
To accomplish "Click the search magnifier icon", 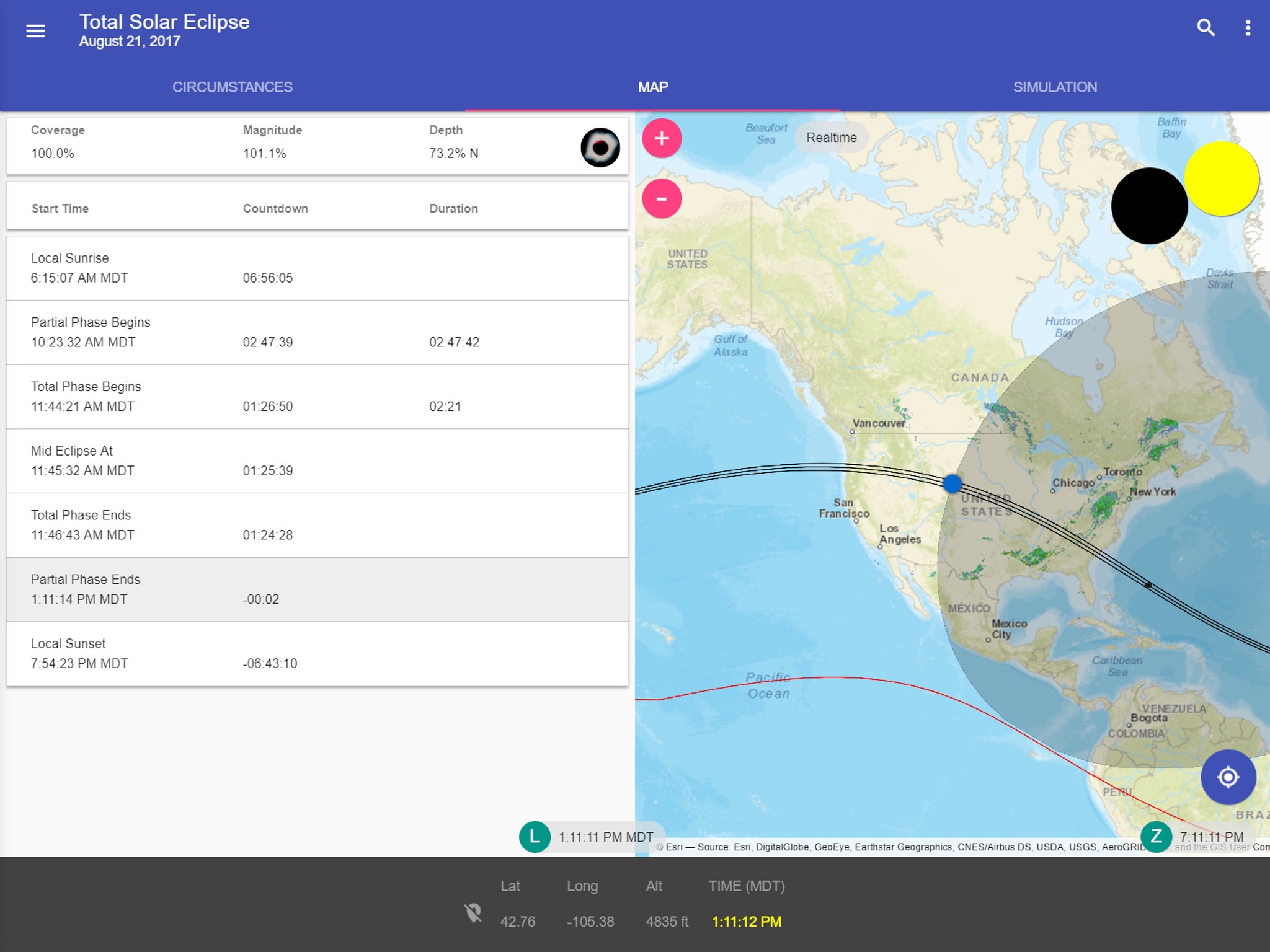I will pos(1206,27).
